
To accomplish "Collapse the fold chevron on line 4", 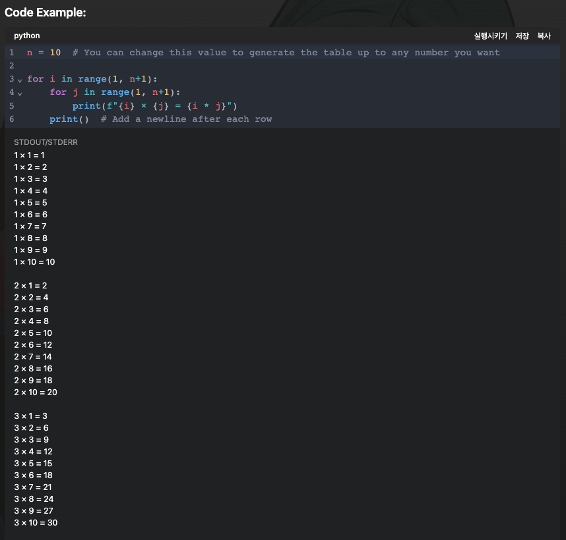I will (x=20, y=93).
